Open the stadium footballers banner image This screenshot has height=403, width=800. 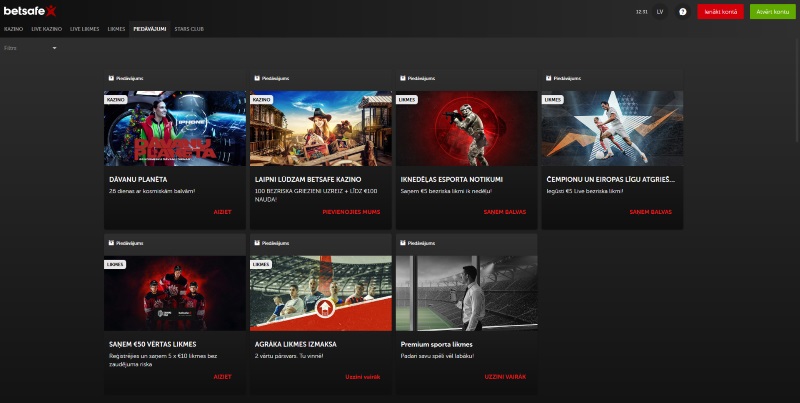click(x=321, y=293)
